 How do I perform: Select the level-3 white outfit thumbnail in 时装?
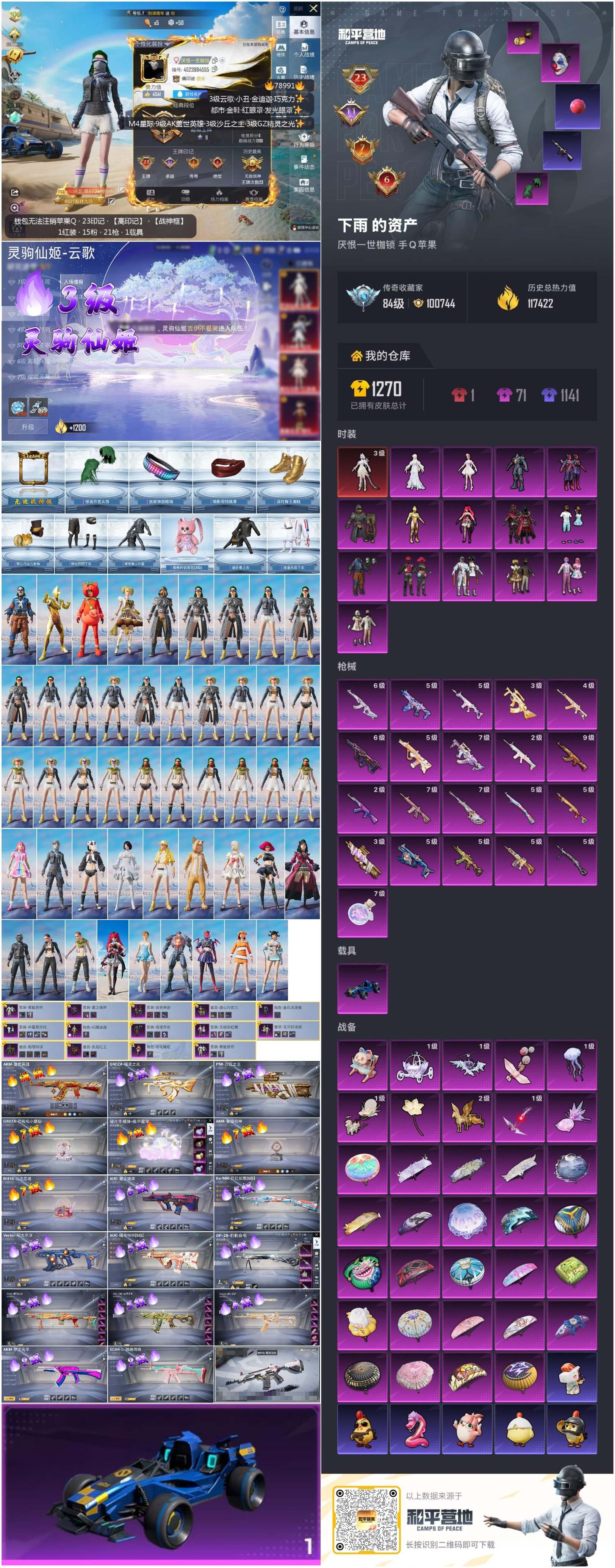(362, 472)
